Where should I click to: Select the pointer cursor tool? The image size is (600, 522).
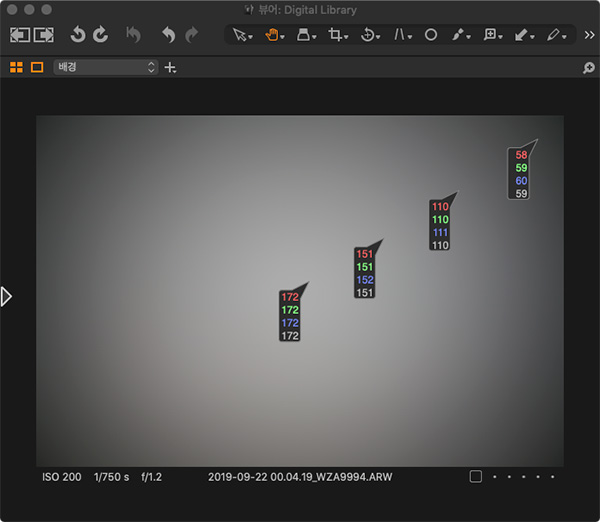click(240, 35)
